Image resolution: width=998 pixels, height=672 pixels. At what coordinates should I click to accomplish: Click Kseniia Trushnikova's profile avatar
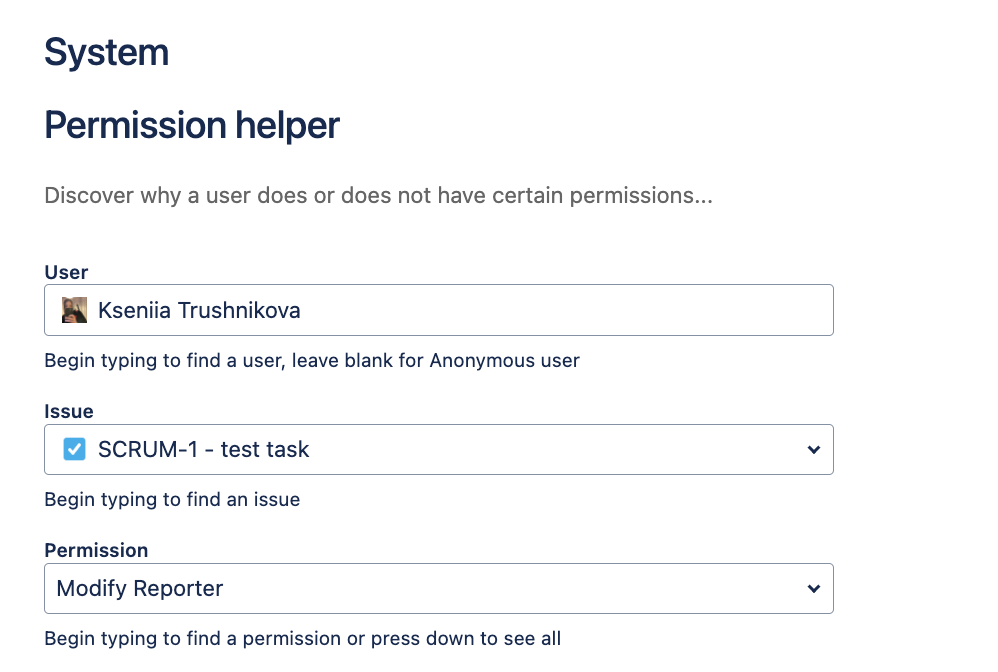[x=74, y=310]
